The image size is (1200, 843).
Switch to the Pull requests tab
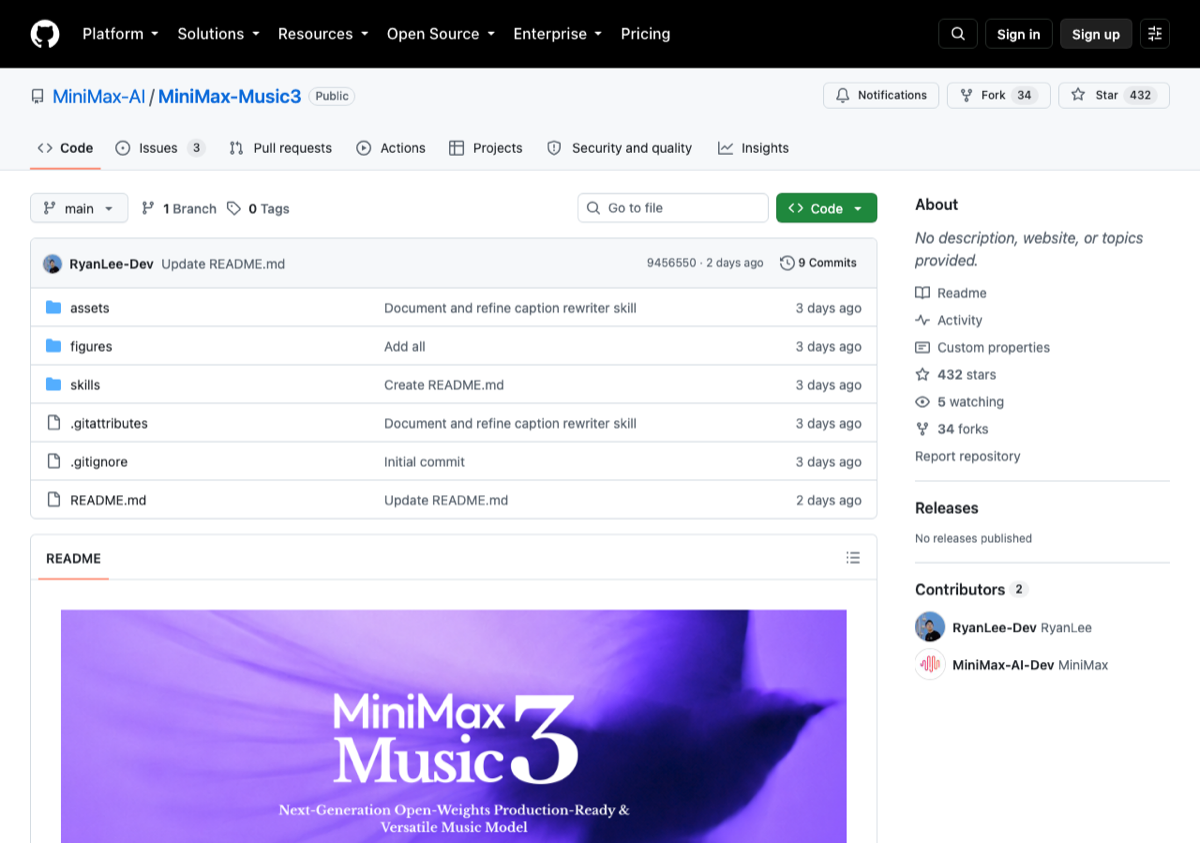[x=280, y=148]
